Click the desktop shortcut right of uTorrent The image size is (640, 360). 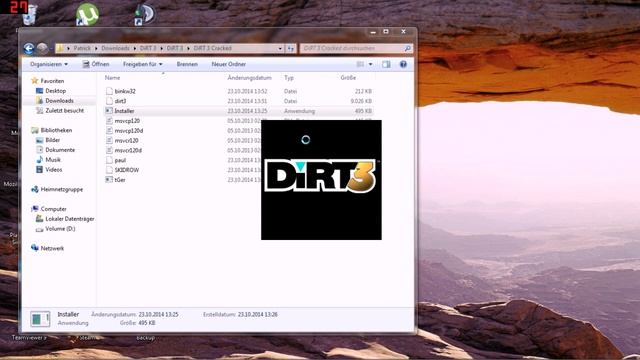click(145, 14)
